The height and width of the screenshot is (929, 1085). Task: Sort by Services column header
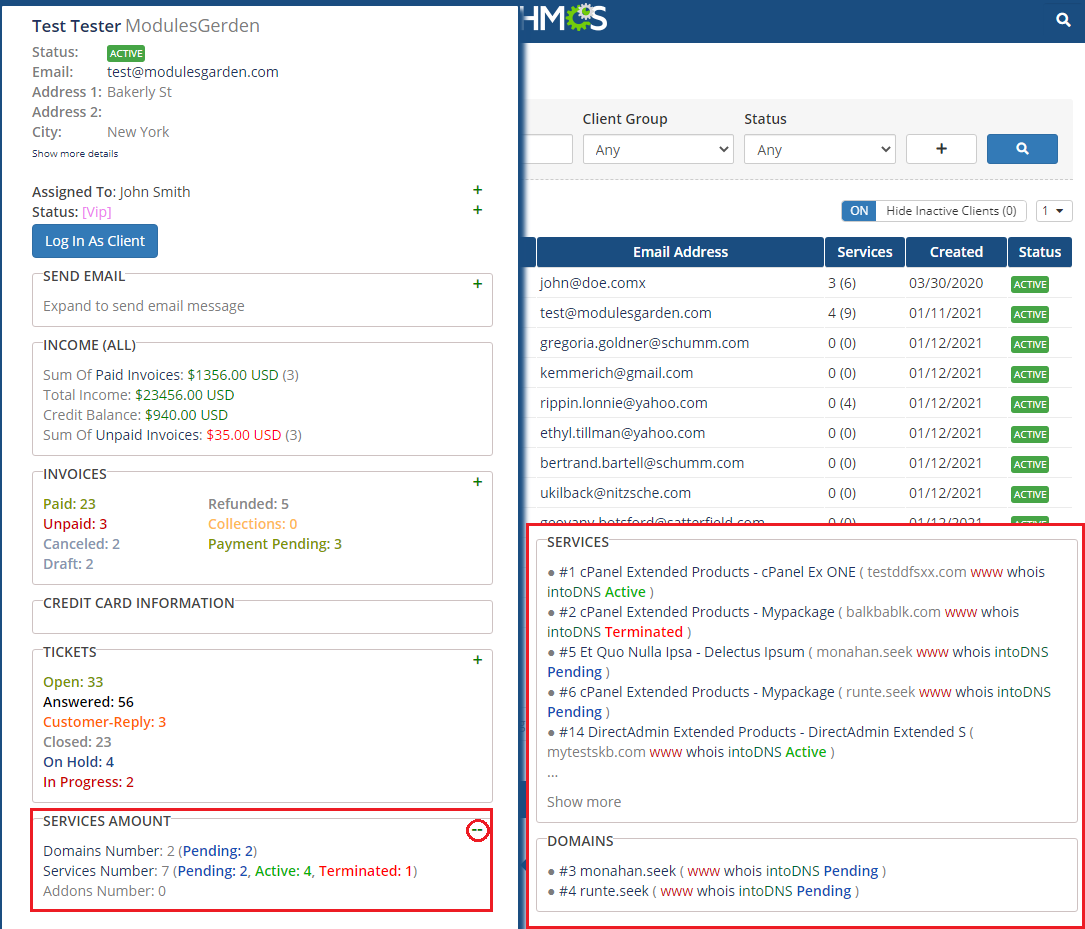pos(864,252)
